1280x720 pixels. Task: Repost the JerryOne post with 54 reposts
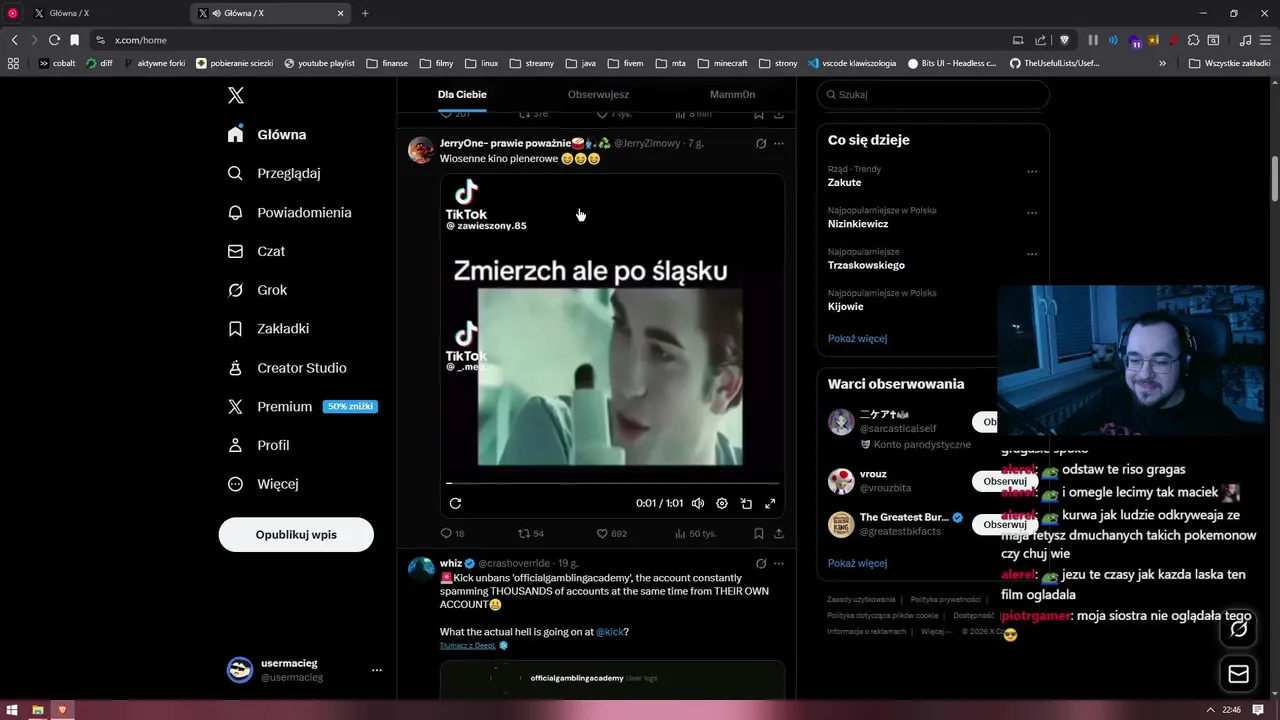click(531, 533)
